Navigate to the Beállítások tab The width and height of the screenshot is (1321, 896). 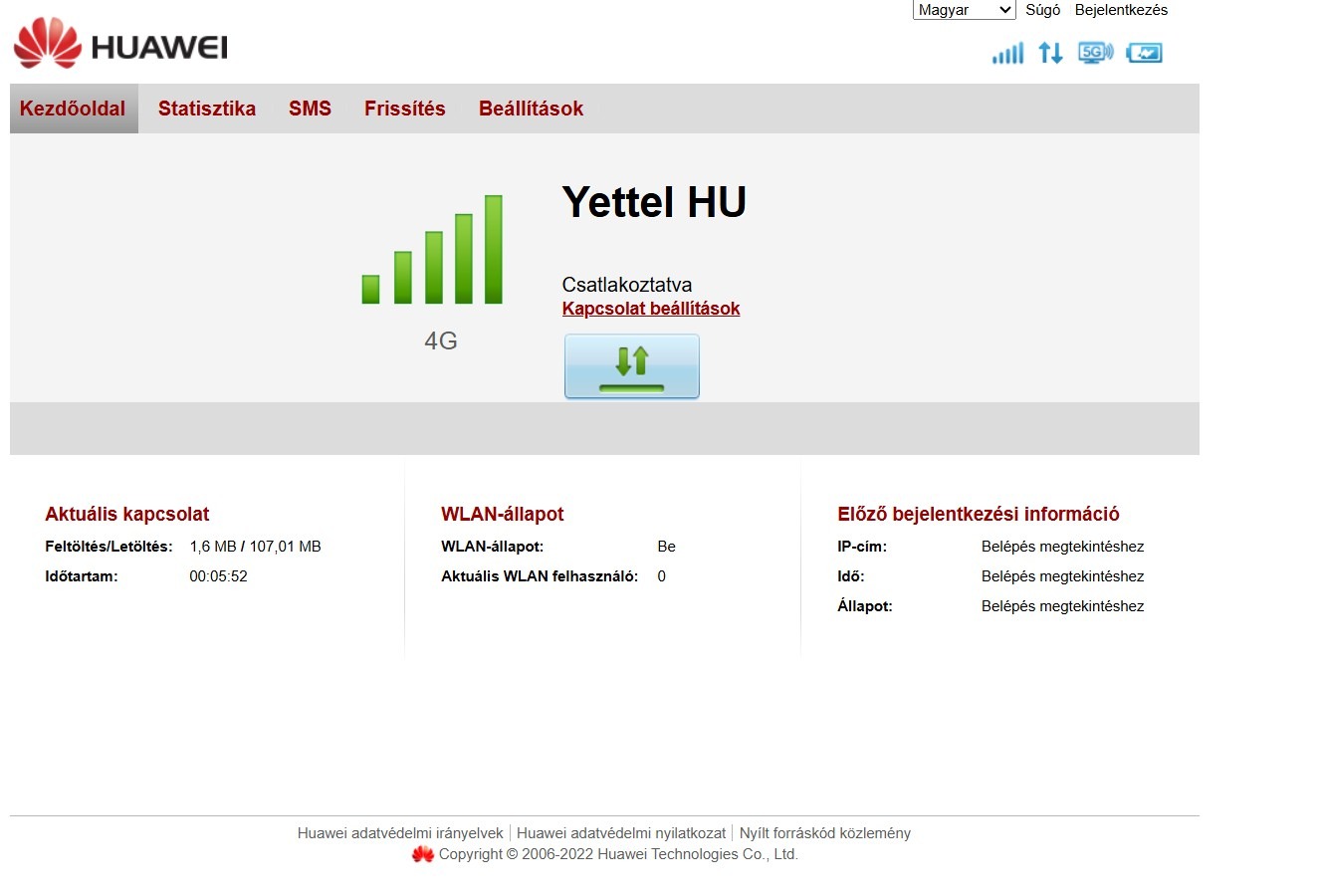pyautogui.click(x=531, y=109)
